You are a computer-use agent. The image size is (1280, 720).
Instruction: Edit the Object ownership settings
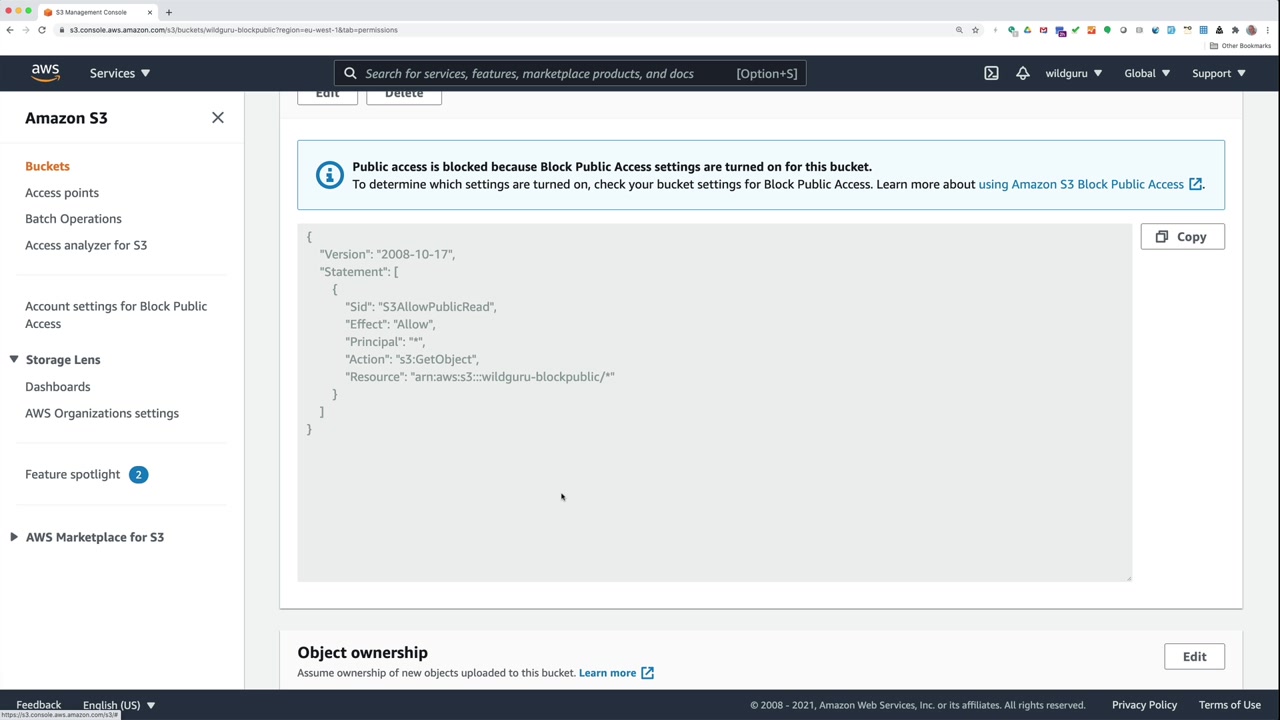[1194, 657]
